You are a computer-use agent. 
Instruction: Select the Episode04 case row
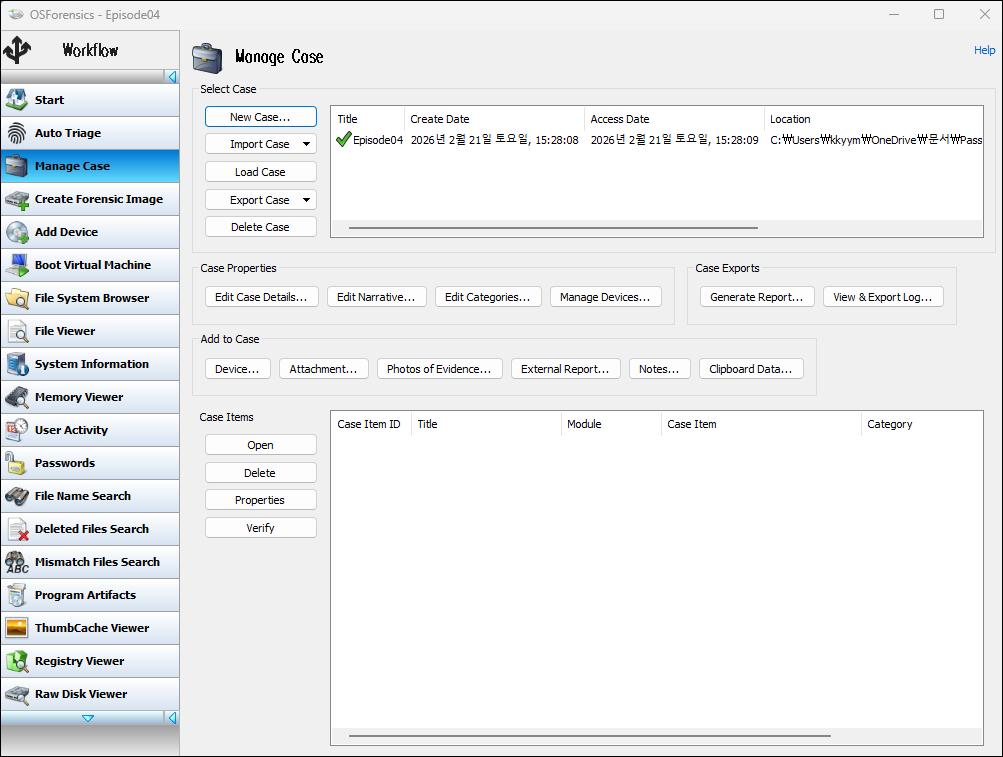point(657,139)
